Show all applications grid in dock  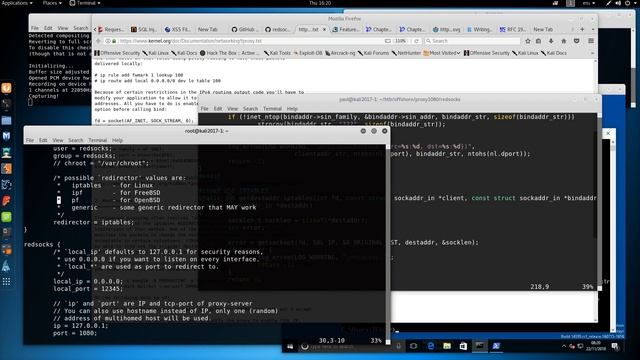tap(6, 282)
